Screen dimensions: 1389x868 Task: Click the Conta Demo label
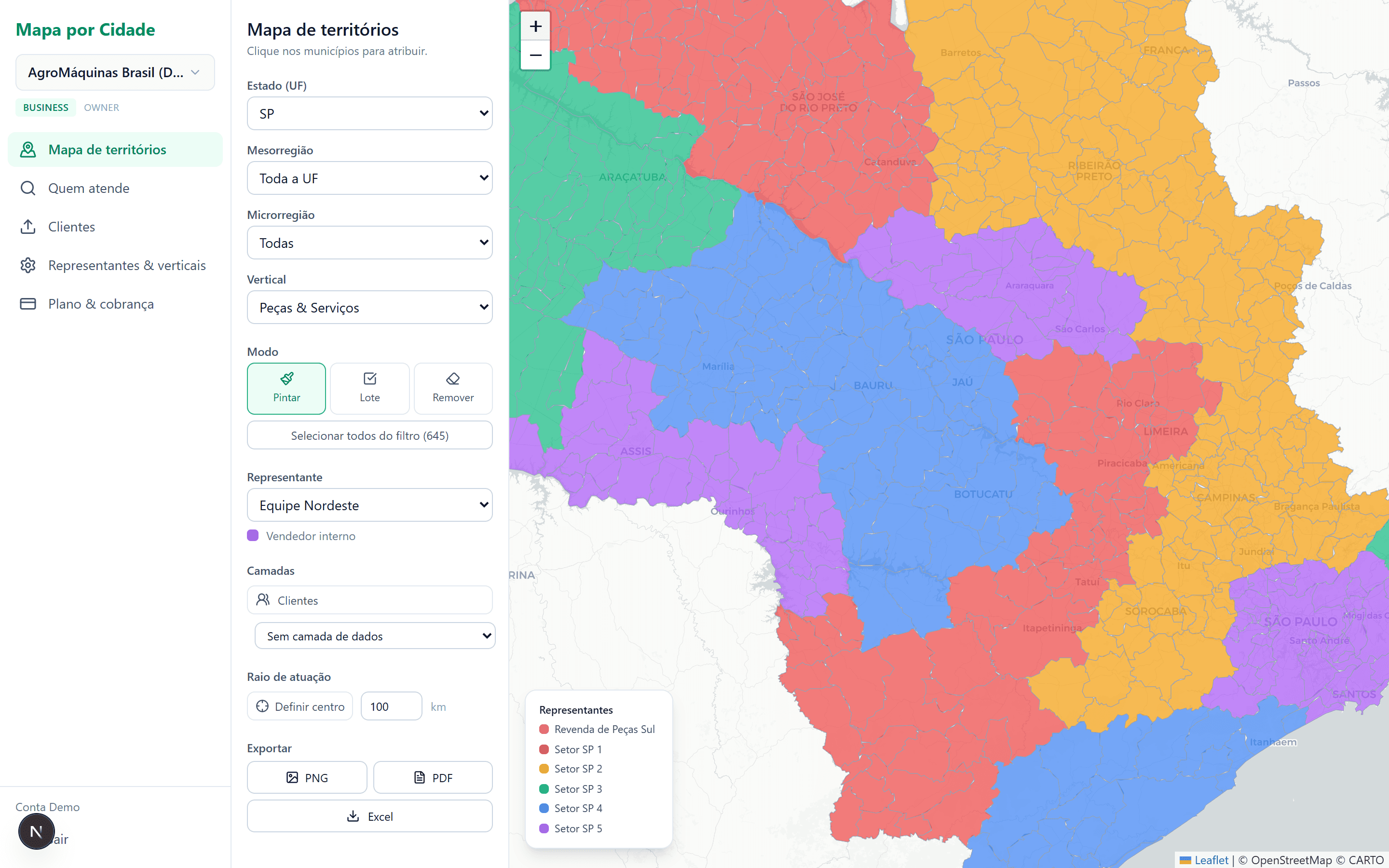[x=48, y=807]
